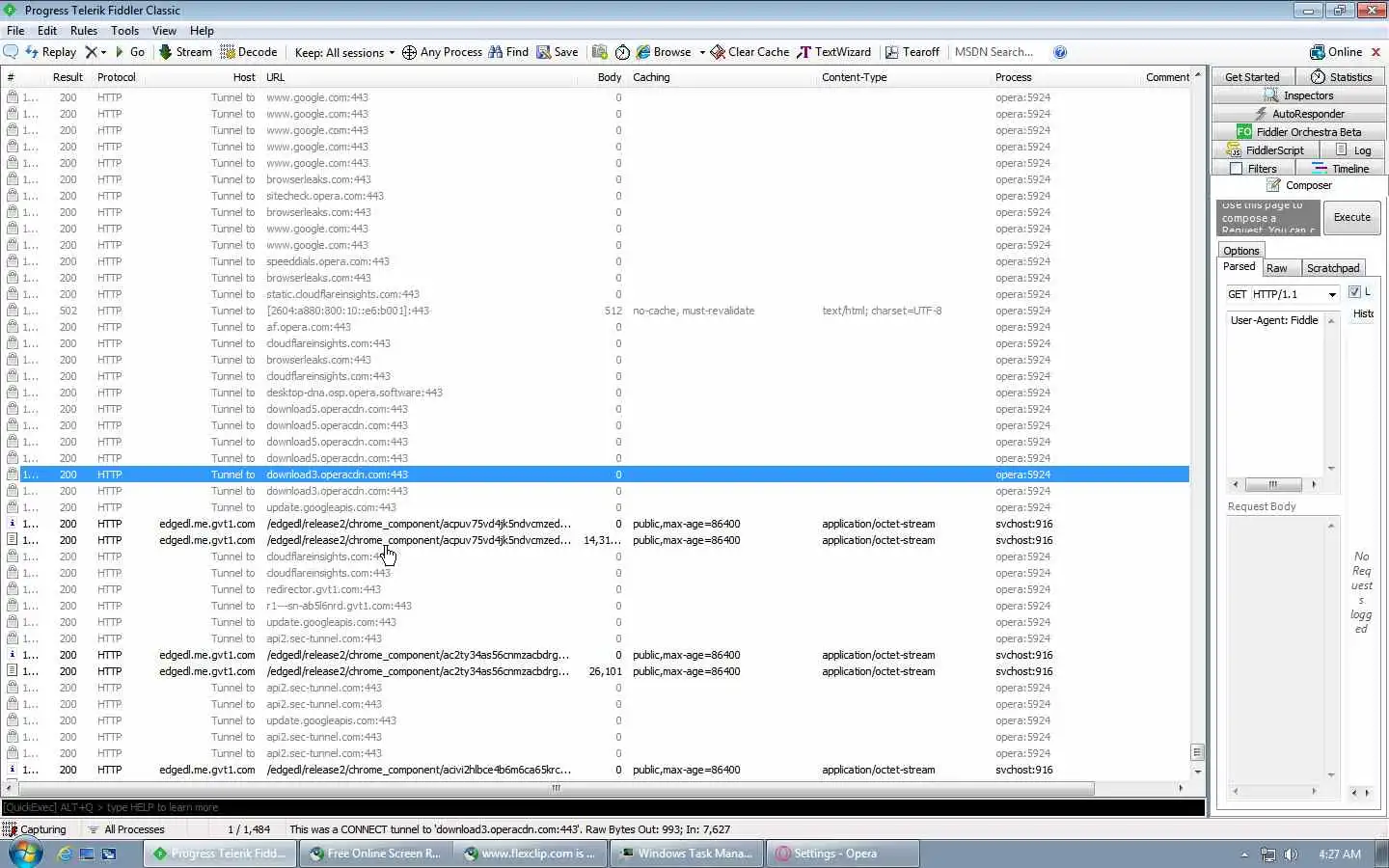Expand the Browse dropdown arrow

coord(702,52)
